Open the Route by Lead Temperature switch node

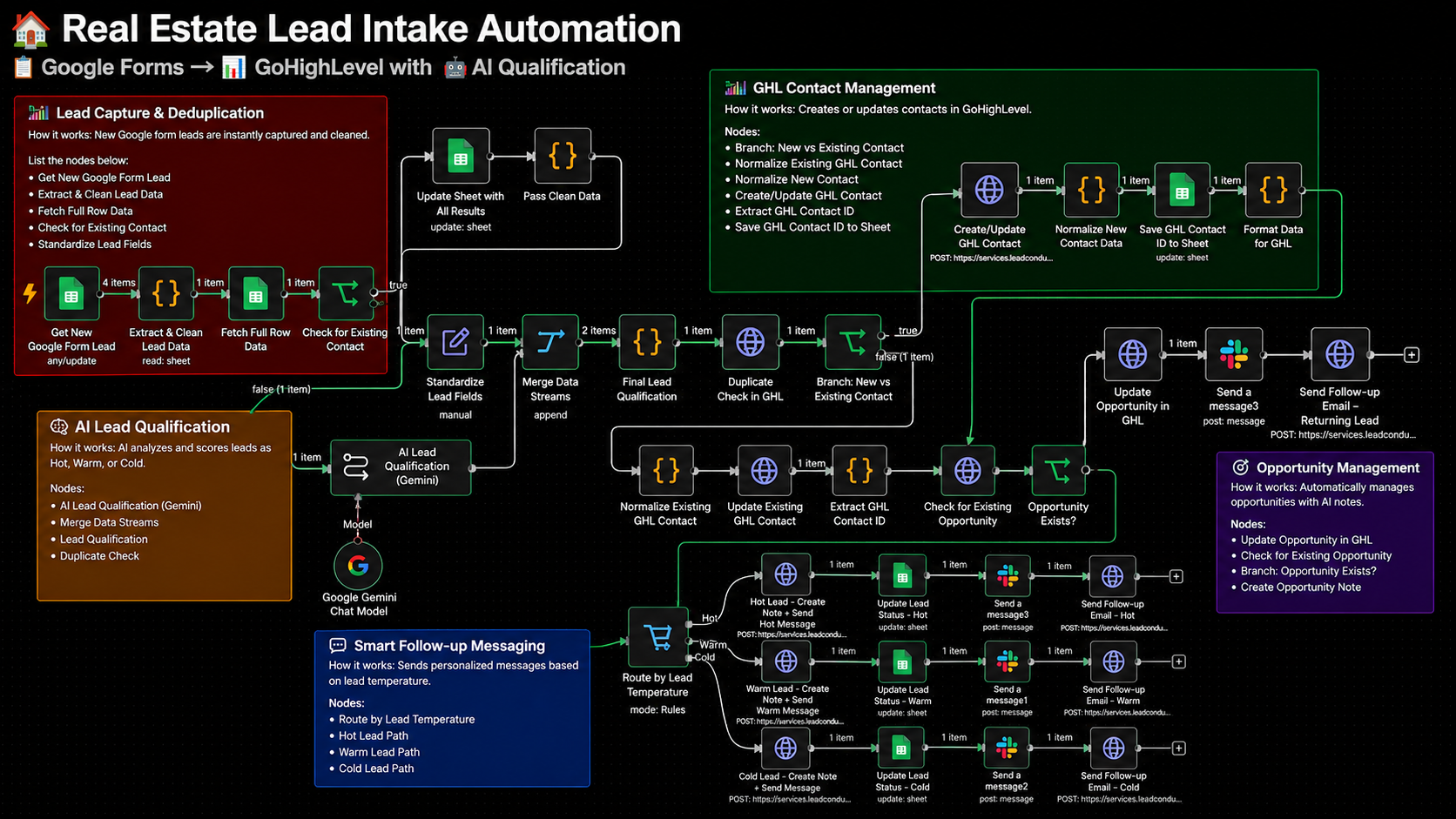click(x=658, y=638)
